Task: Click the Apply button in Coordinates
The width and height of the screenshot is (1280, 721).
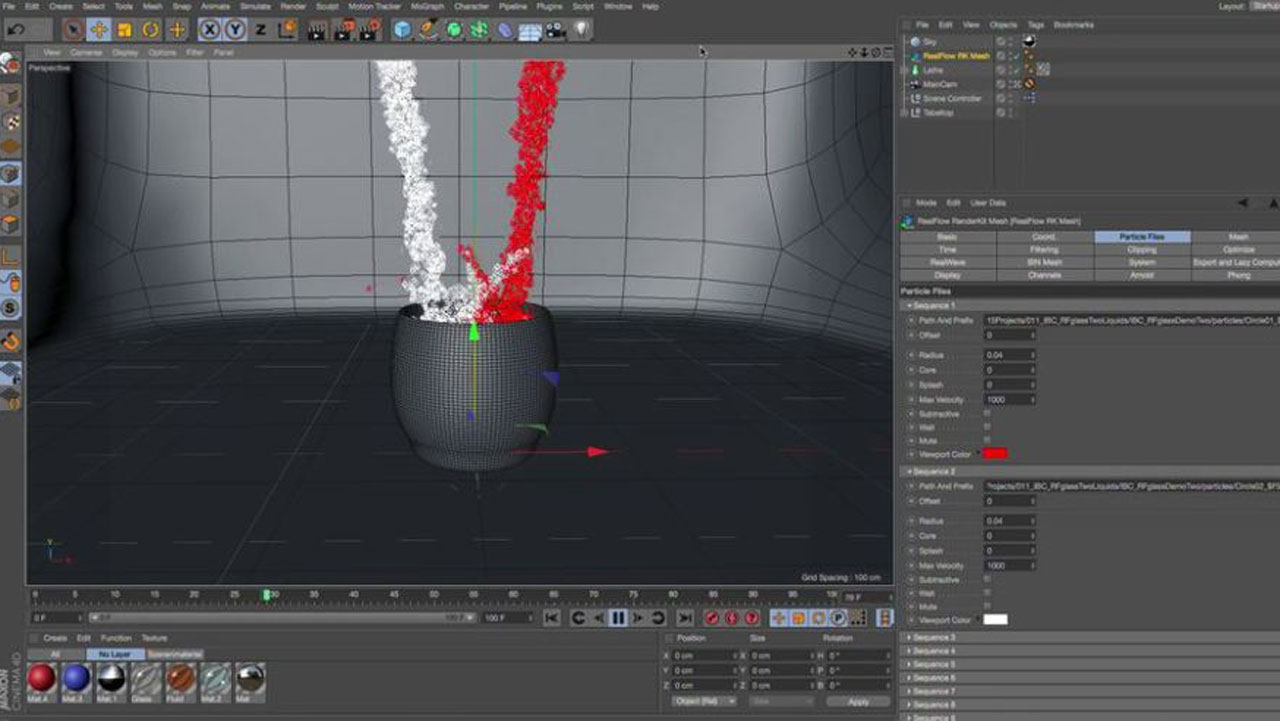Action: click(x=859, y=701)
